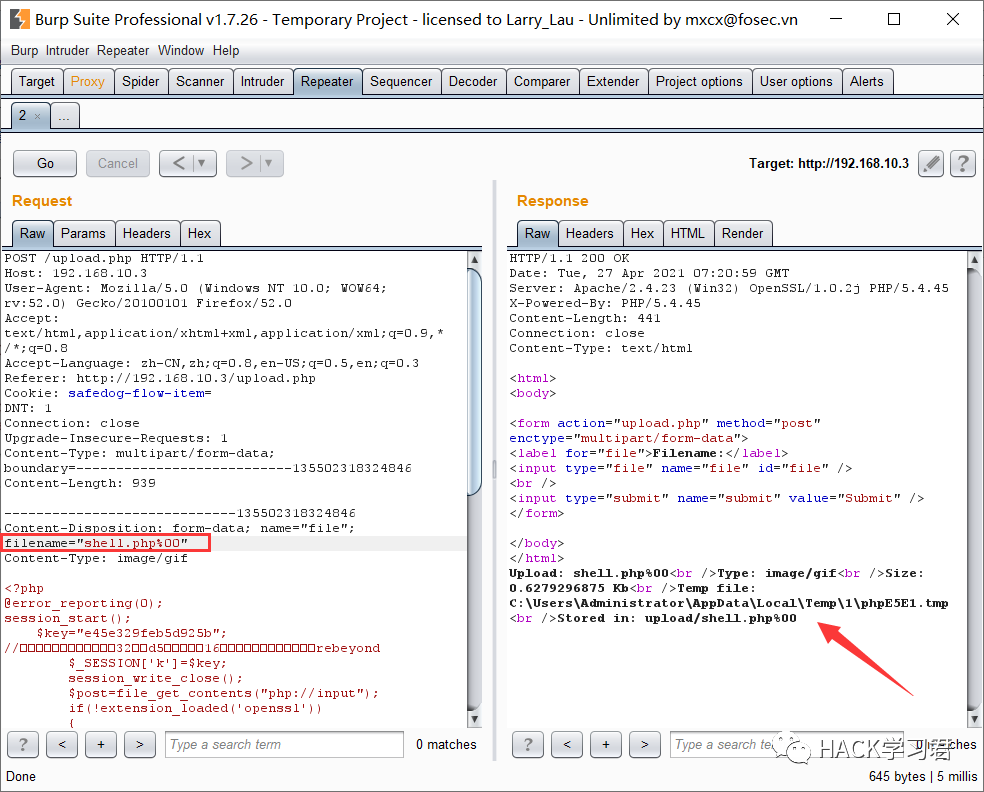
Task: Go to previous match in request search
Action: click(62, 745)
